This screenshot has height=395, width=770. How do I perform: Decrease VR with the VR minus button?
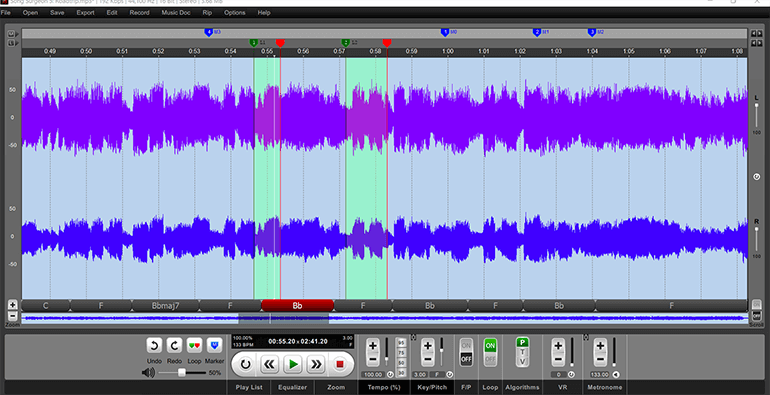558,360
